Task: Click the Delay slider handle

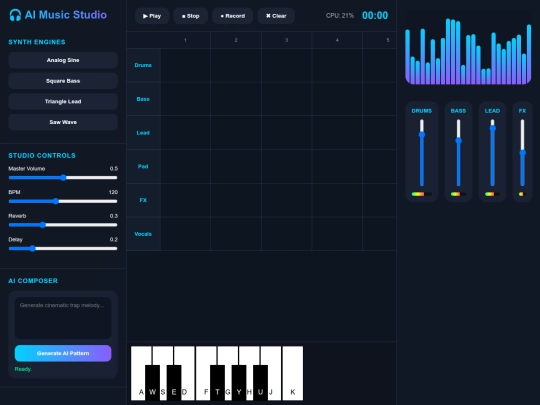Action: tap(32, 249)
